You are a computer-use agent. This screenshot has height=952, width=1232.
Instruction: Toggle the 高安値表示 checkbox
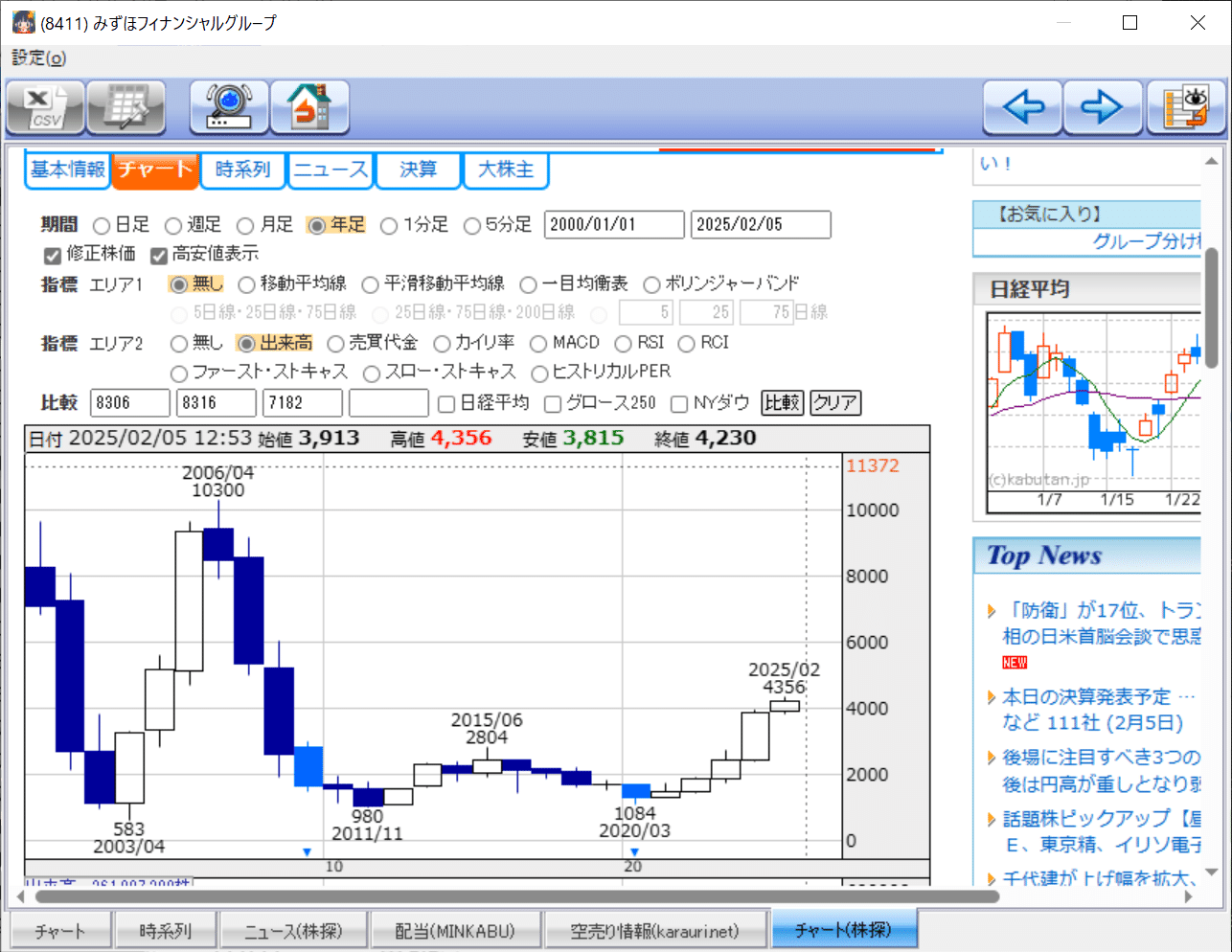point(159,255)
